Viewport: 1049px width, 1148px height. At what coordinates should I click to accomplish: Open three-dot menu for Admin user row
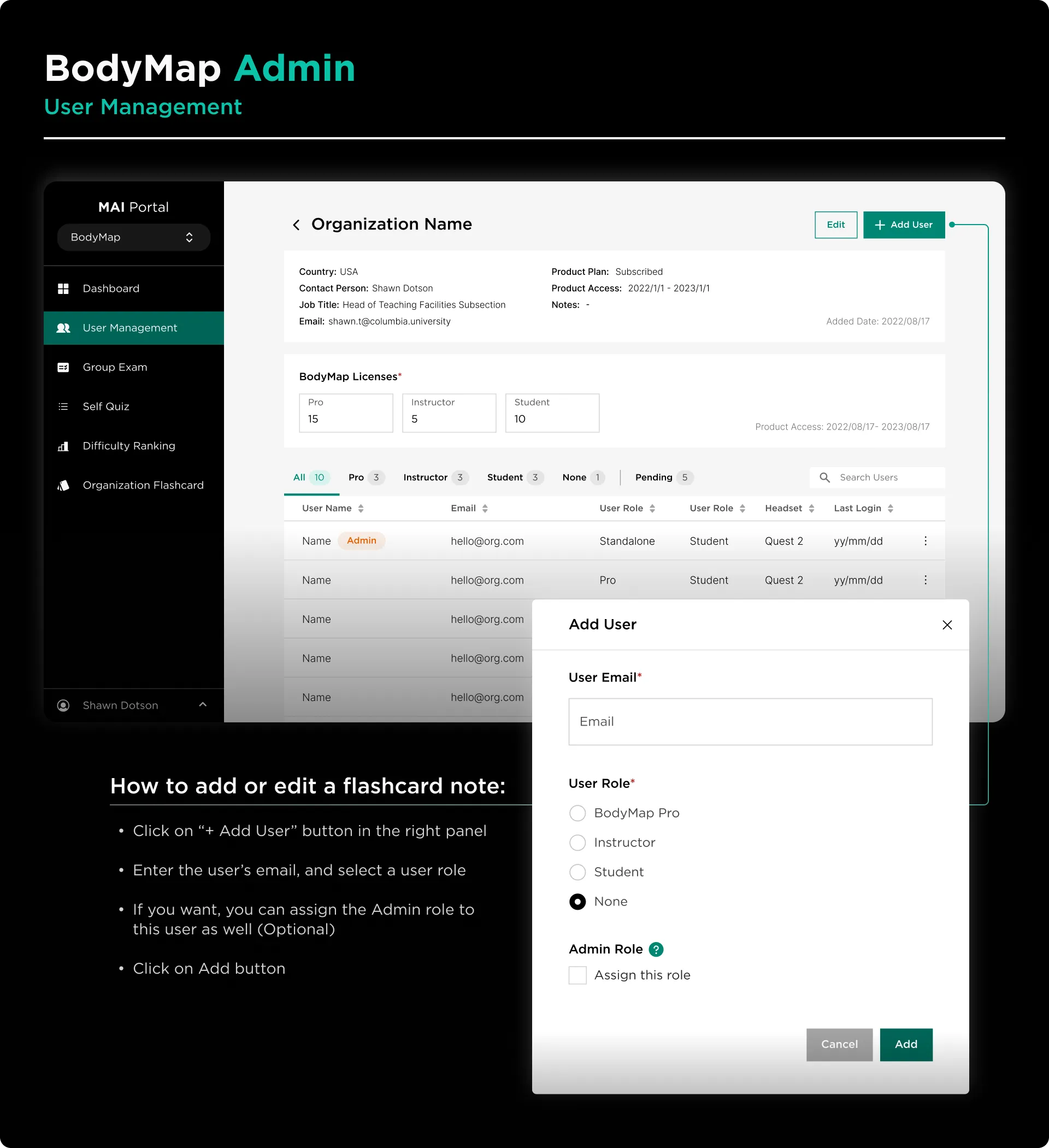pyautogui.click(x=925, y=541)
